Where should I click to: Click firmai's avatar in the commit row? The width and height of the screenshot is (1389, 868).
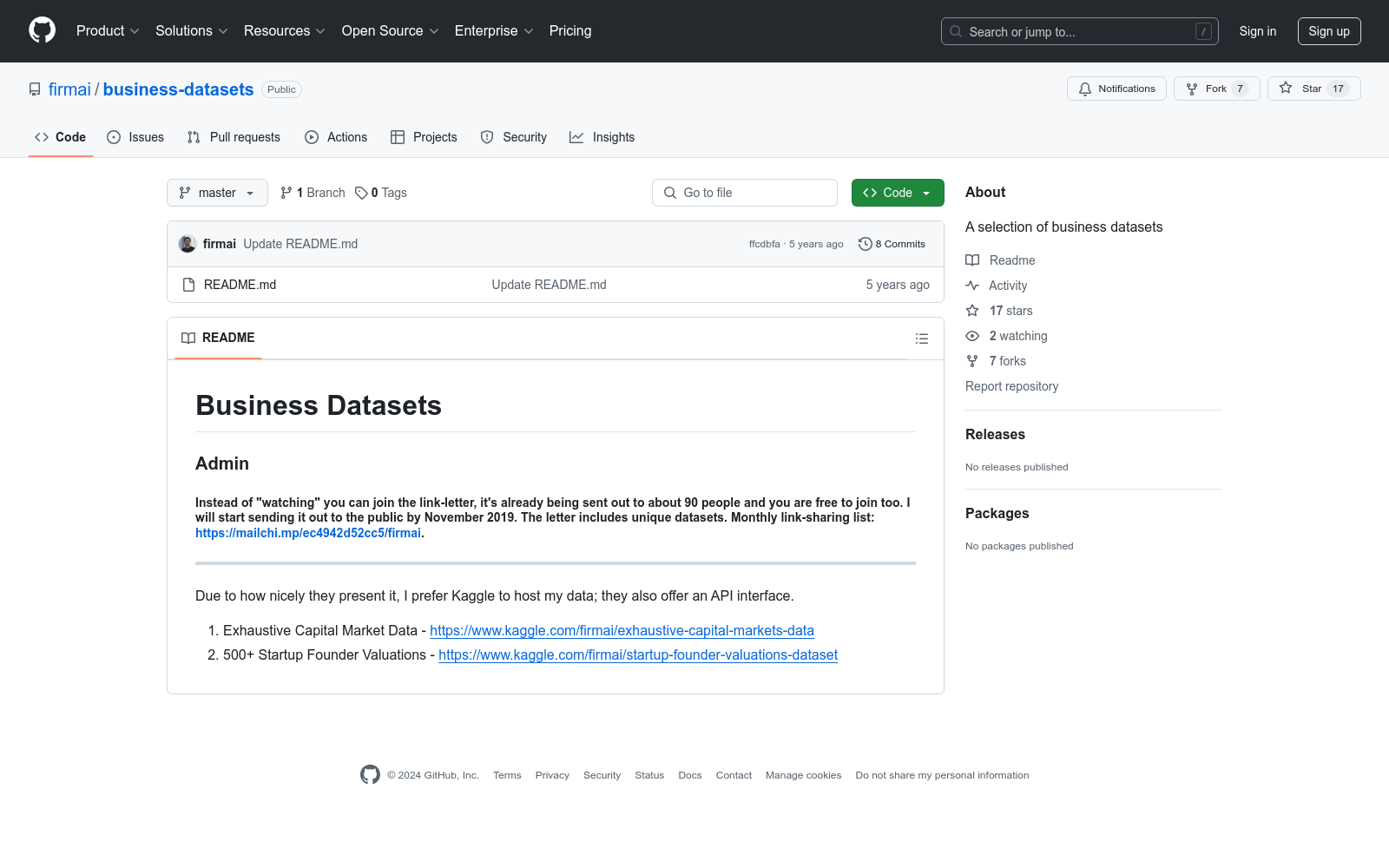tap(188, 244)
